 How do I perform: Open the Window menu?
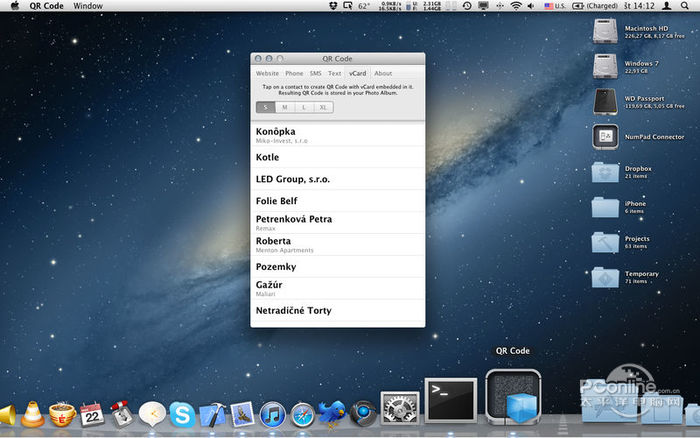88,6
